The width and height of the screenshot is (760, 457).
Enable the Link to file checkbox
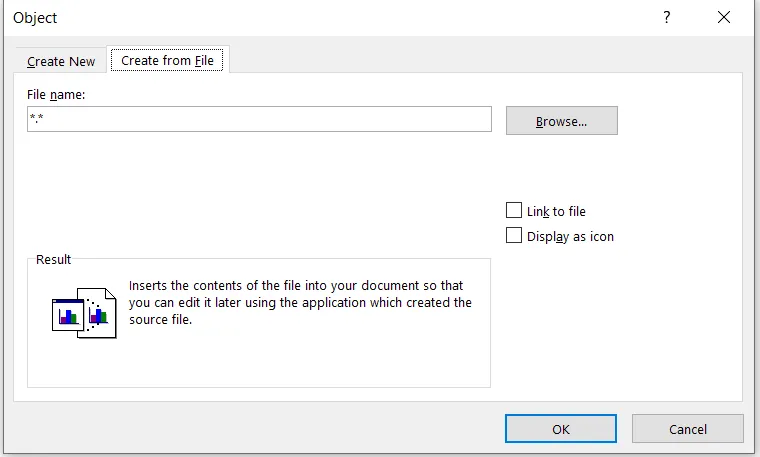(x=514, y=211)
